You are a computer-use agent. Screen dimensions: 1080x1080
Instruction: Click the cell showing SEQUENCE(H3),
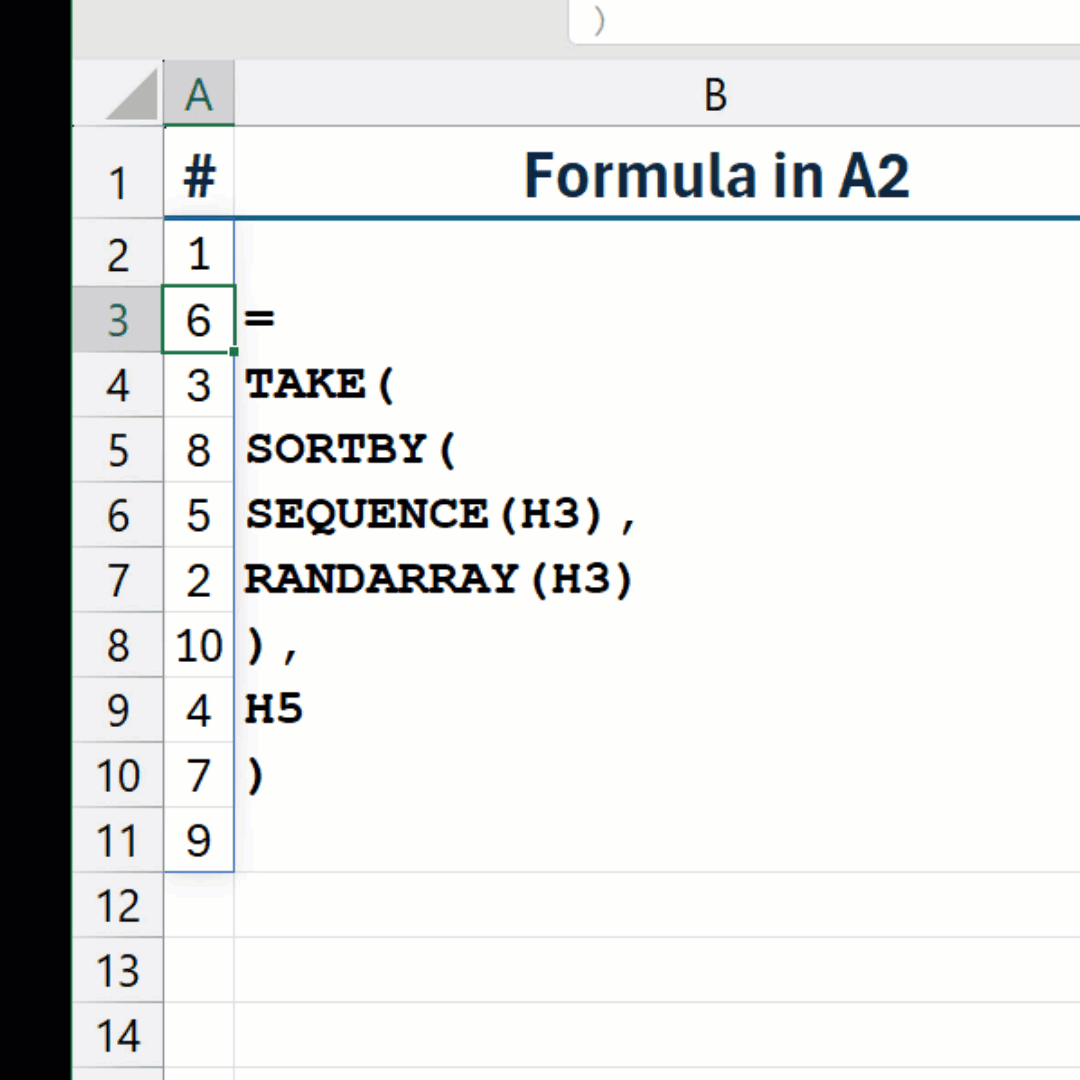pos(440,515)
